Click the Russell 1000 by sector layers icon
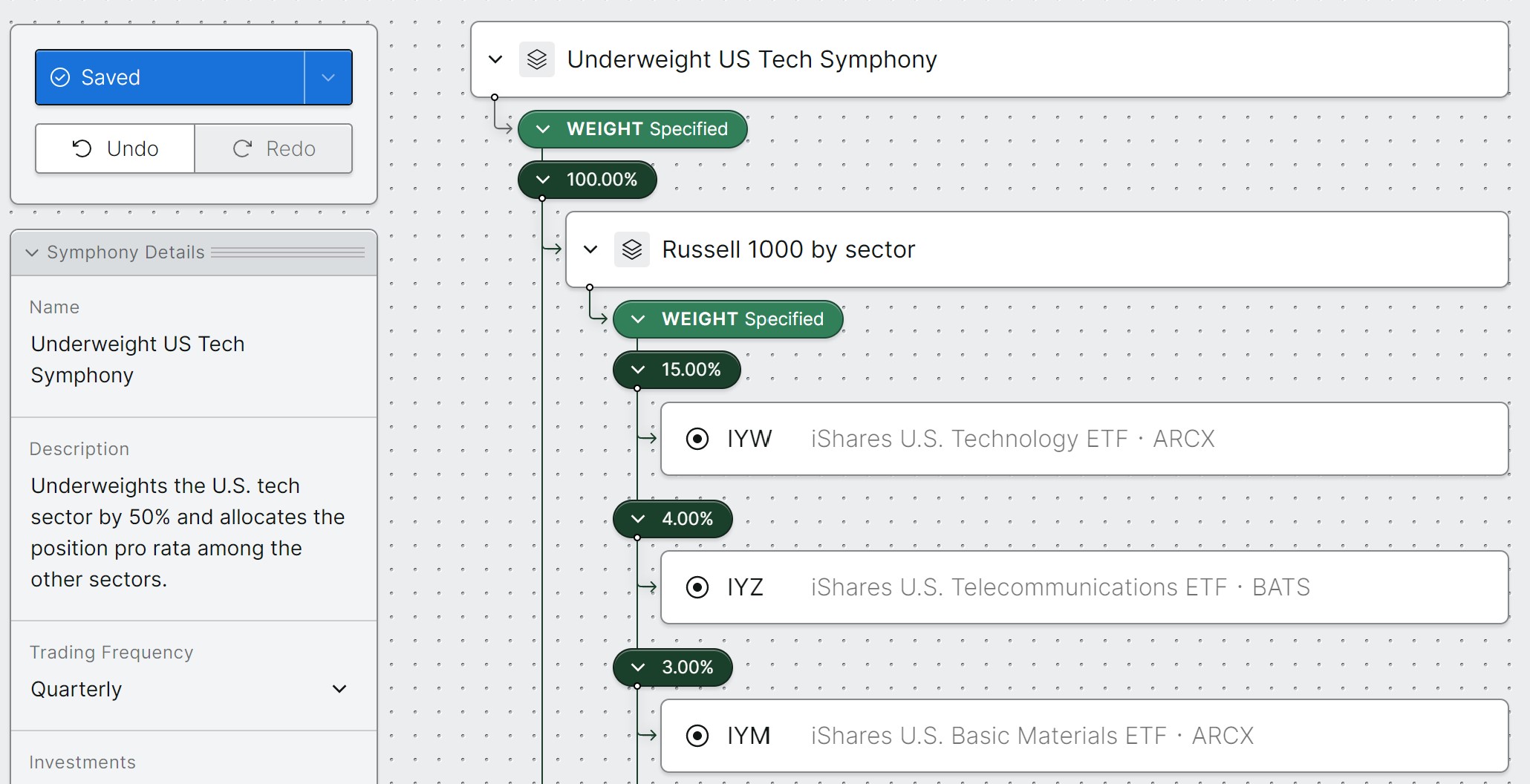Image resolution: width=1530 pixels, height=784 pixels. coord(632,249)
